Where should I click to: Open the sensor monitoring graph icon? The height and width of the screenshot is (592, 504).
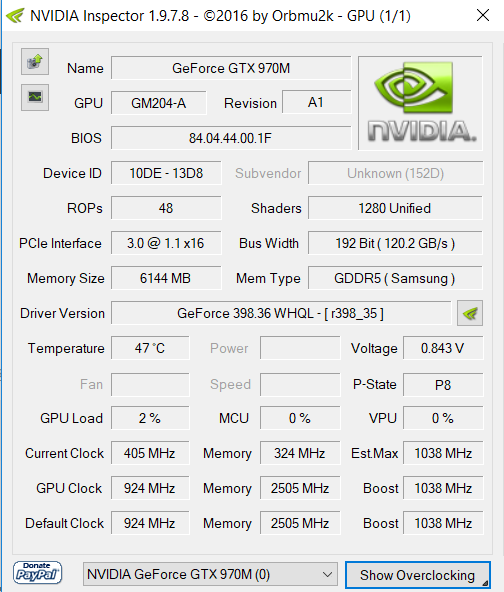35,97
